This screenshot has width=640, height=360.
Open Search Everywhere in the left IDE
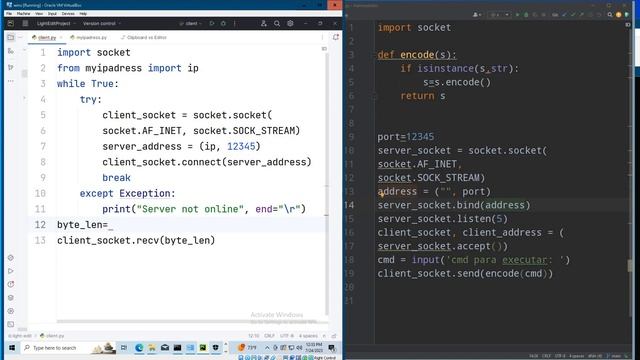click(277, 24)
